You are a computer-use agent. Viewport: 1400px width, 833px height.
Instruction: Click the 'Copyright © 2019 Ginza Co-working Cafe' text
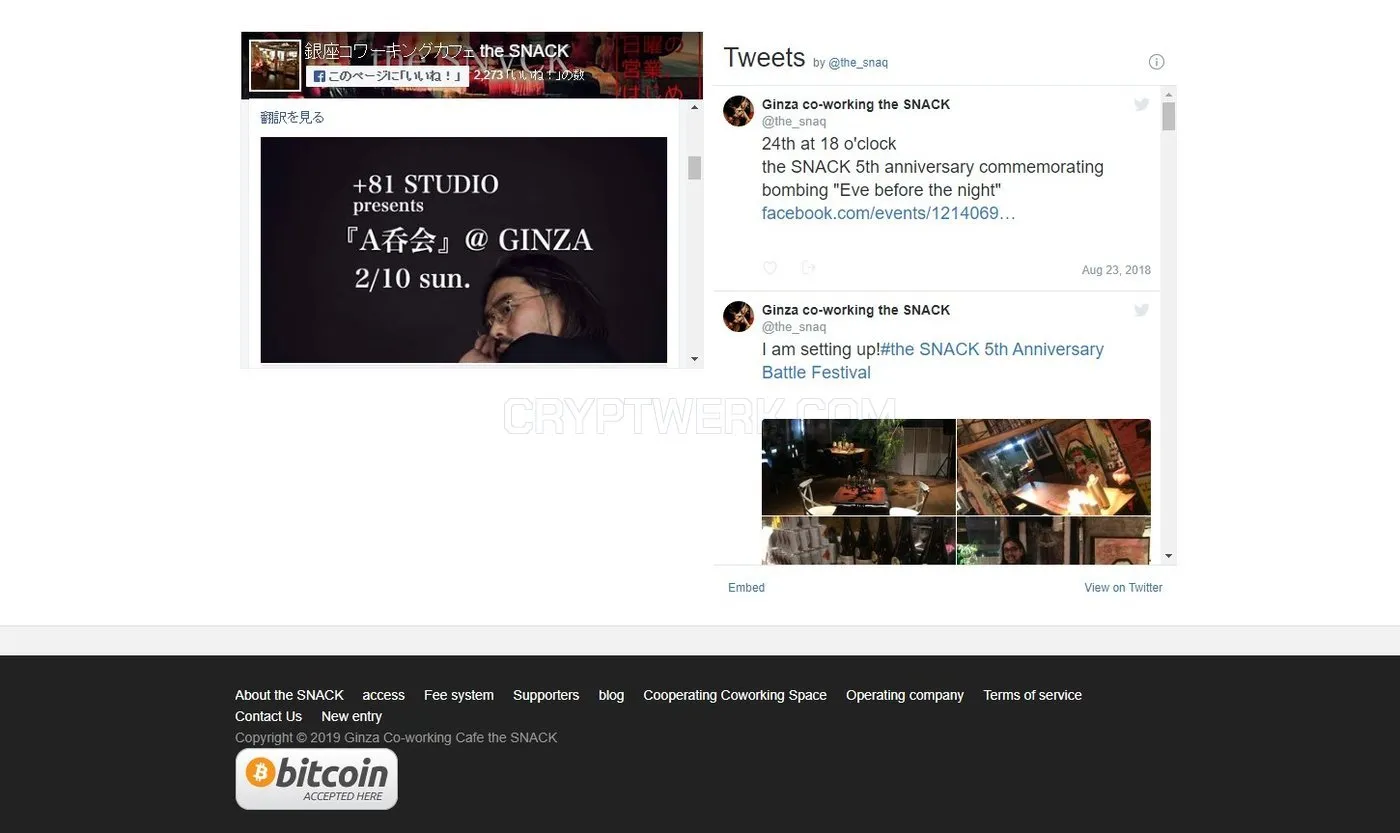(x=396, y=737)
